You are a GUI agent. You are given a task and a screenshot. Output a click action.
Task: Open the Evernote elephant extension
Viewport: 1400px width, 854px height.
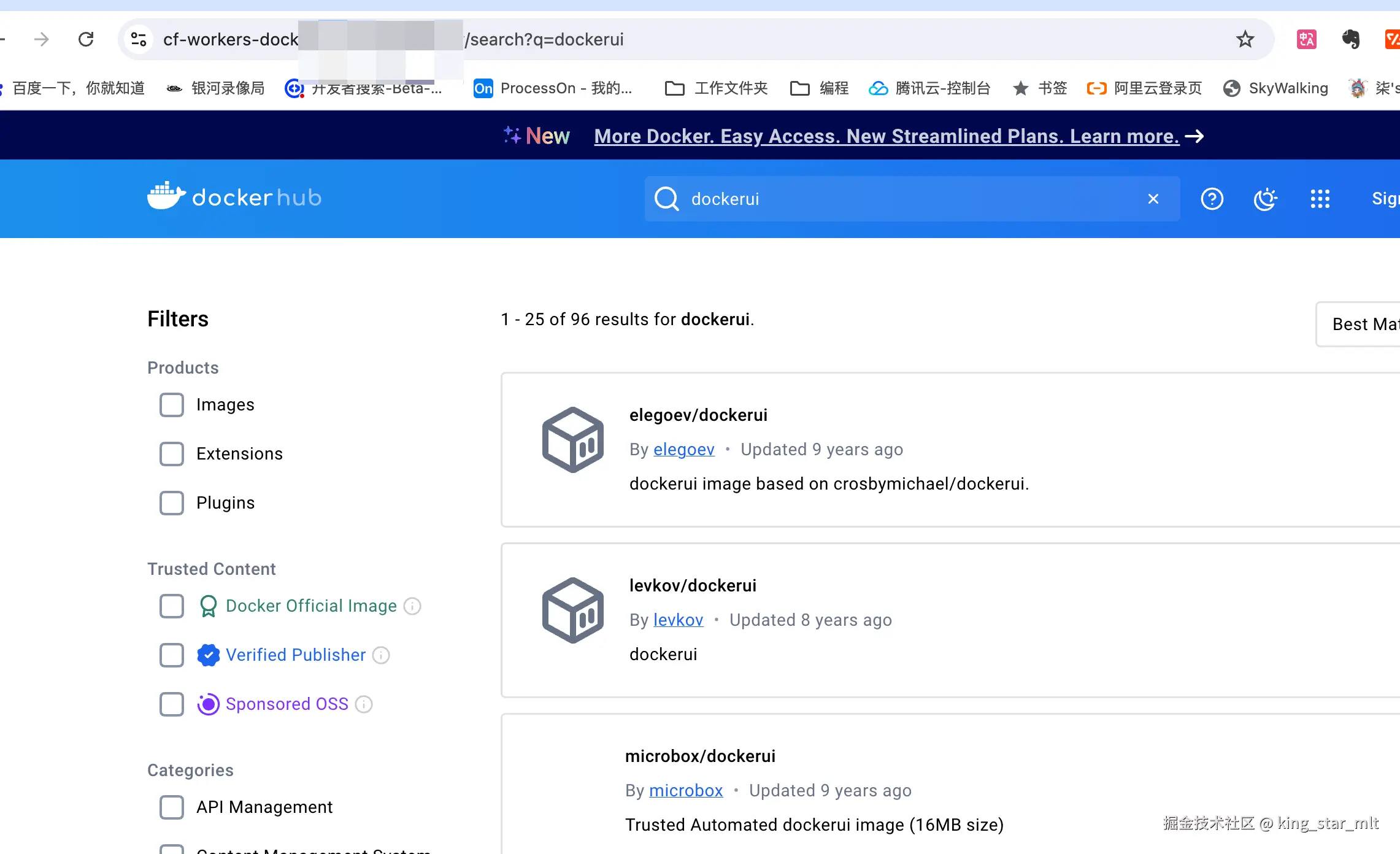click(1350, 39)
